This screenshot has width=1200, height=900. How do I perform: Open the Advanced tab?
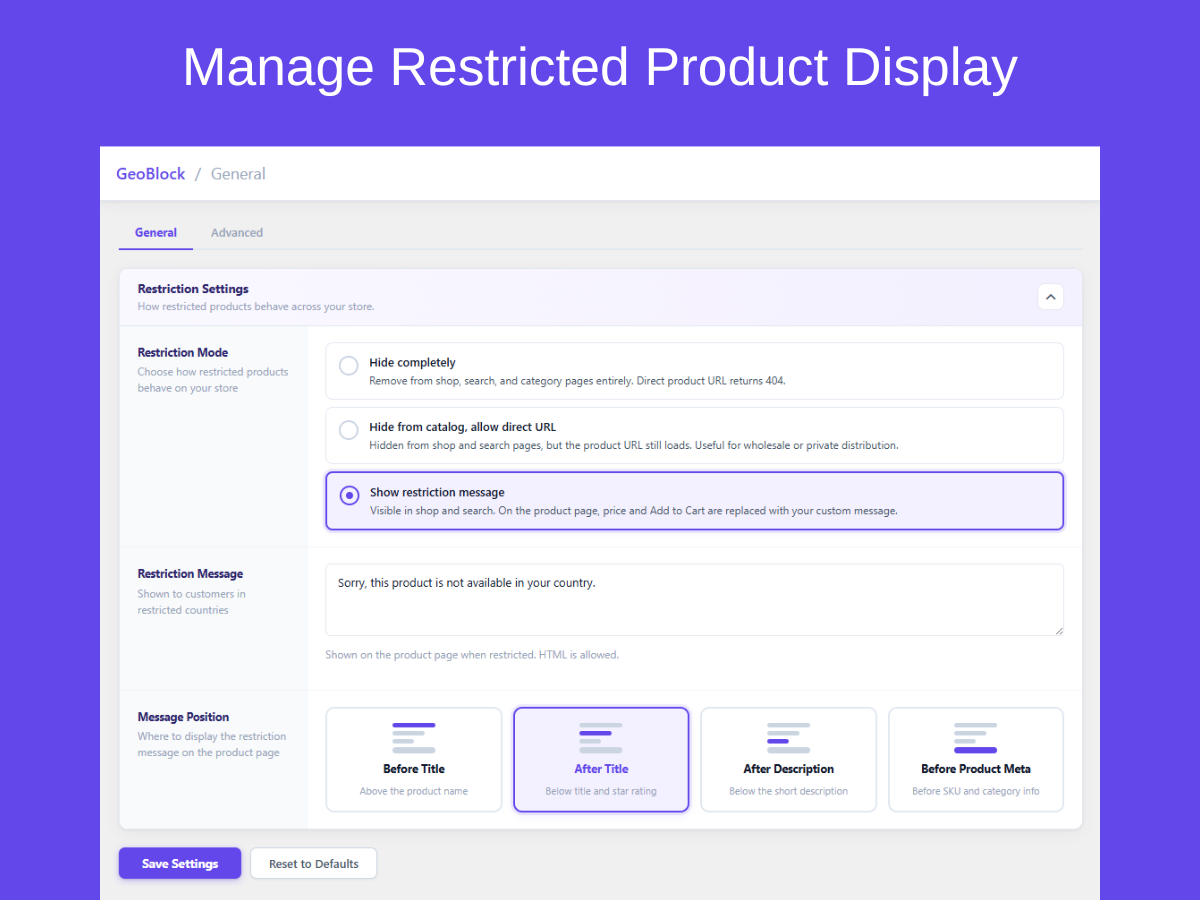point(237,233)
